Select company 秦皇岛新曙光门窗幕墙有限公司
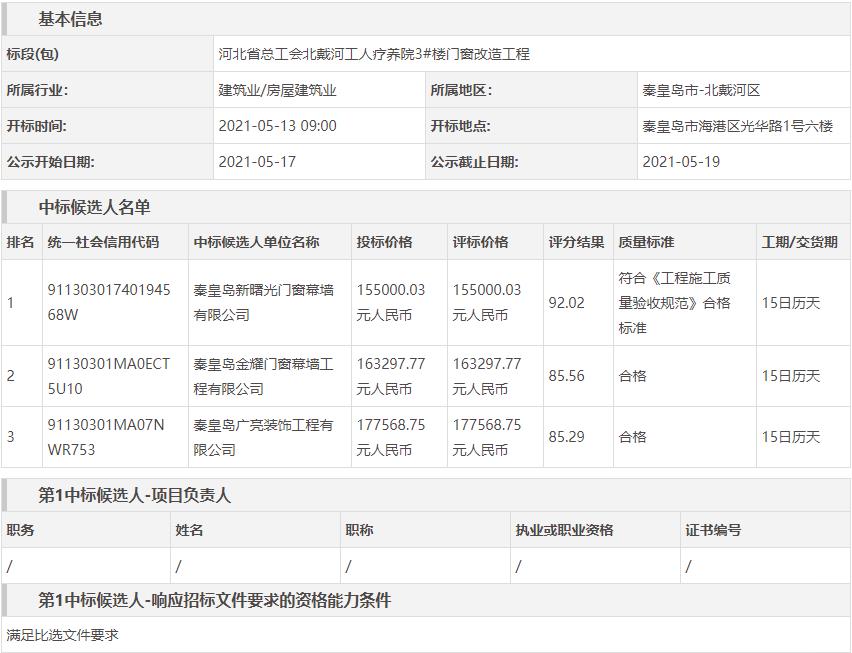The width and height of the screenshot is (852, 653). (x=263, y=302)
